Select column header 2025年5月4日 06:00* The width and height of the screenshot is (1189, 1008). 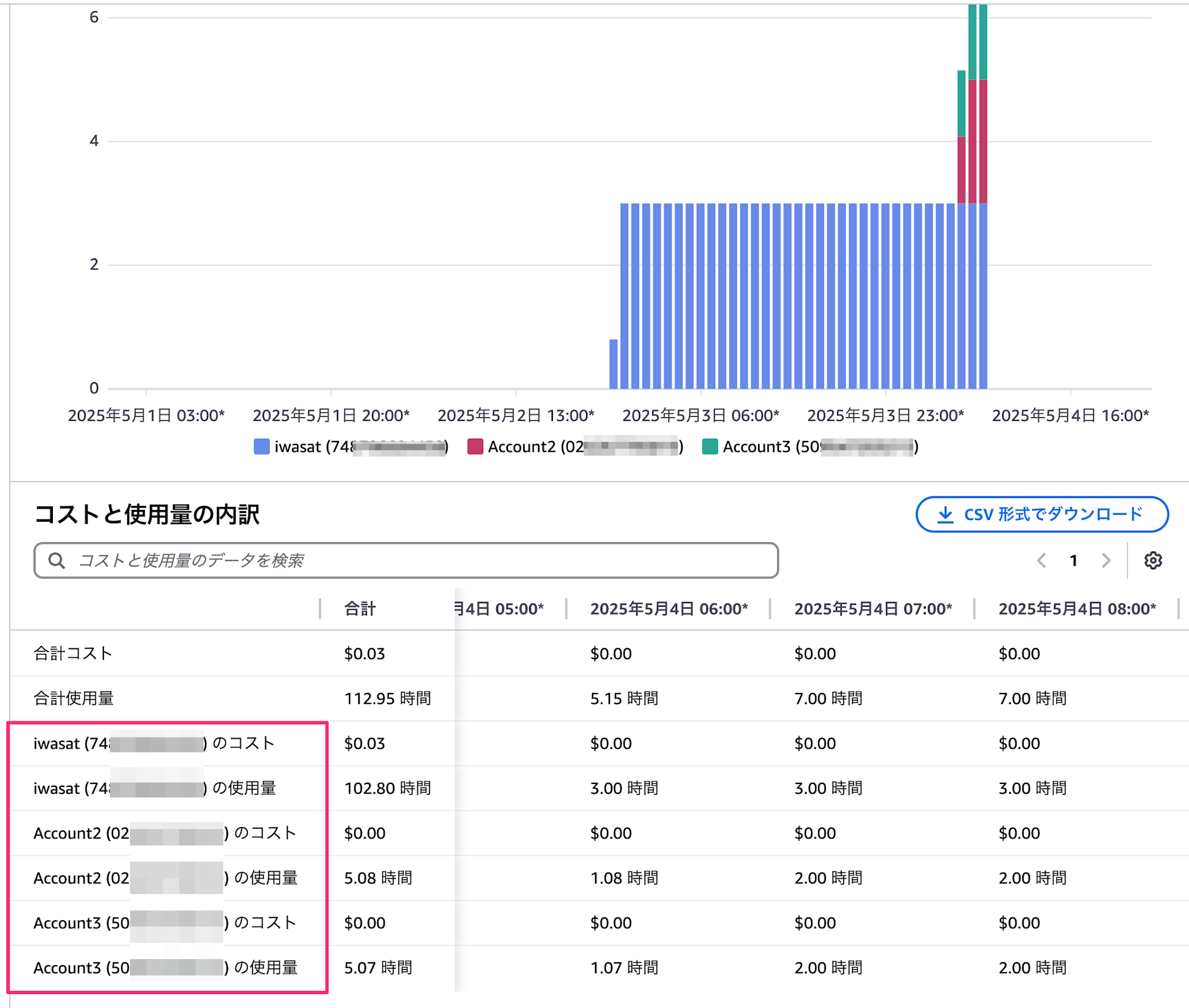coord(669,609)
